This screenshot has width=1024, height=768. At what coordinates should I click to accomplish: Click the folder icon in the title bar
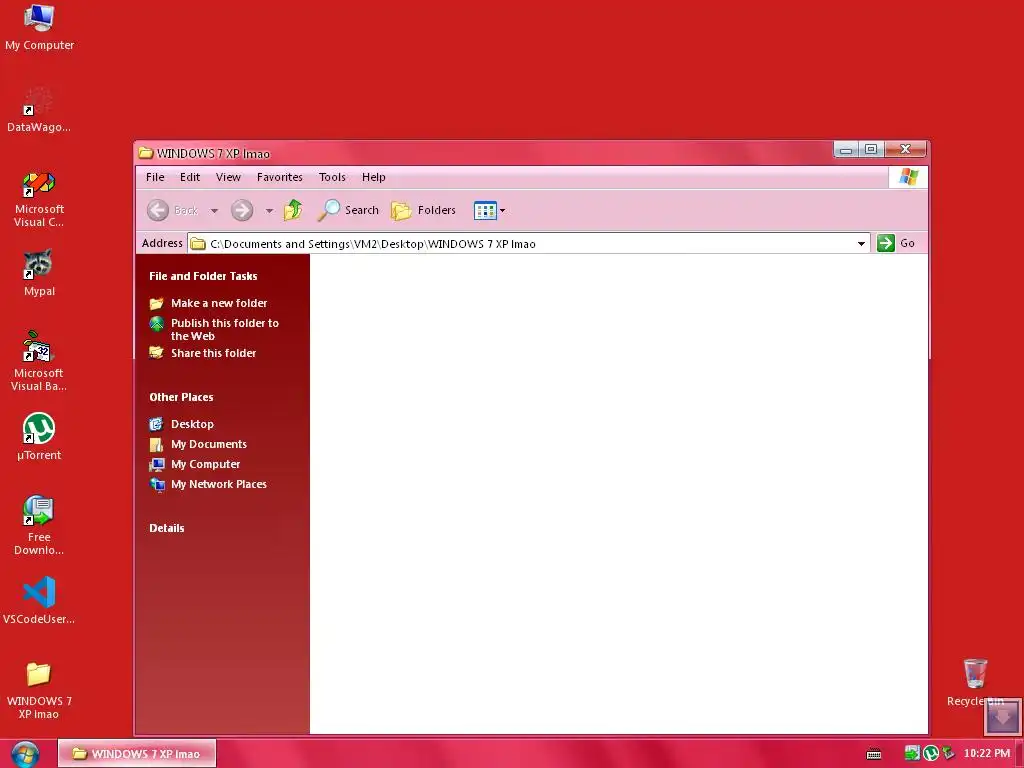pos(146,153)
